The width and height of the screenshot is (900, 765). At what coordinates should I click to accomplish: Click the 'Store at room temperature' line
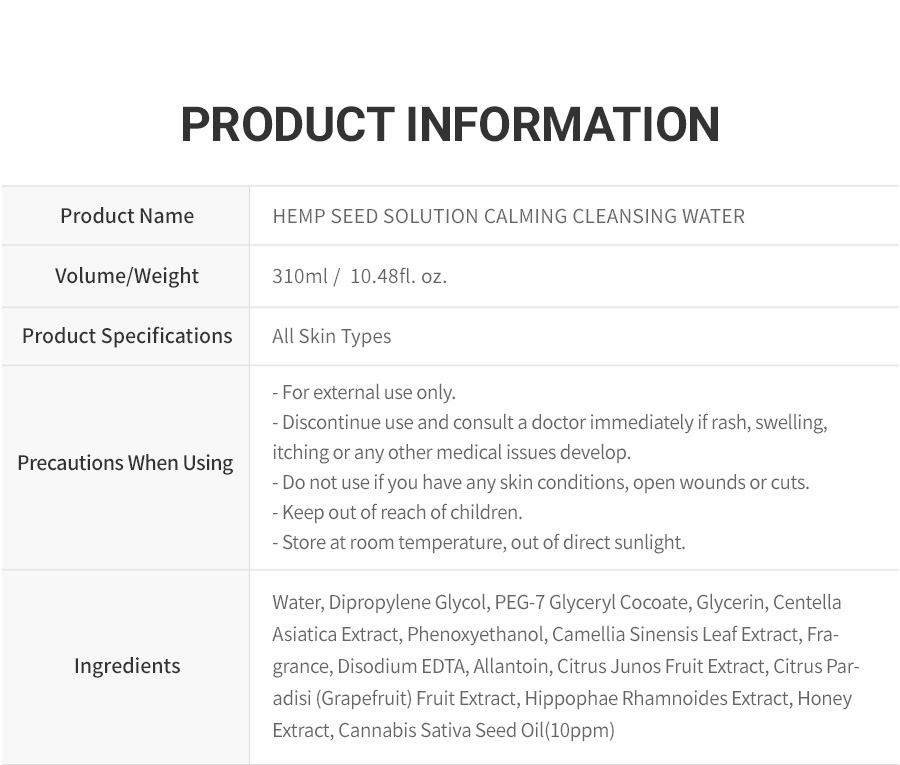479,542
